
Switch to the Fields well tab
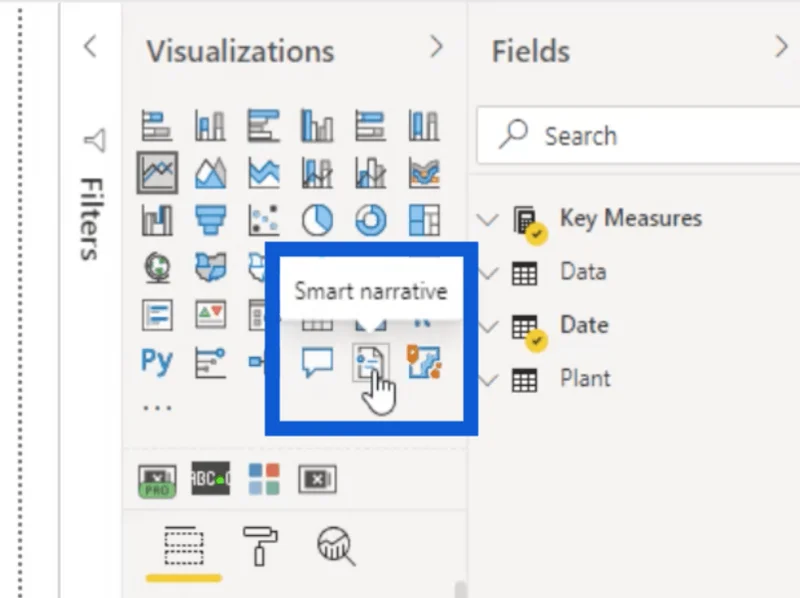point(184,547)
